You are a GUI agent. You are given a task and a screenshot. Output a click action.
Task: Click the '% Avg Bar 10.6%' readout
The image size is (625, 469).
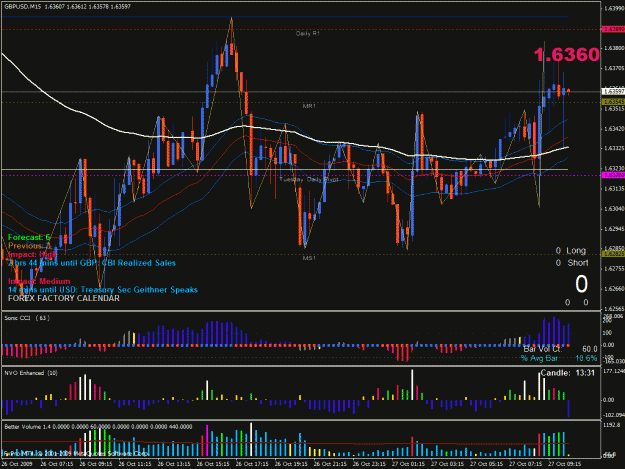point(559,358)
